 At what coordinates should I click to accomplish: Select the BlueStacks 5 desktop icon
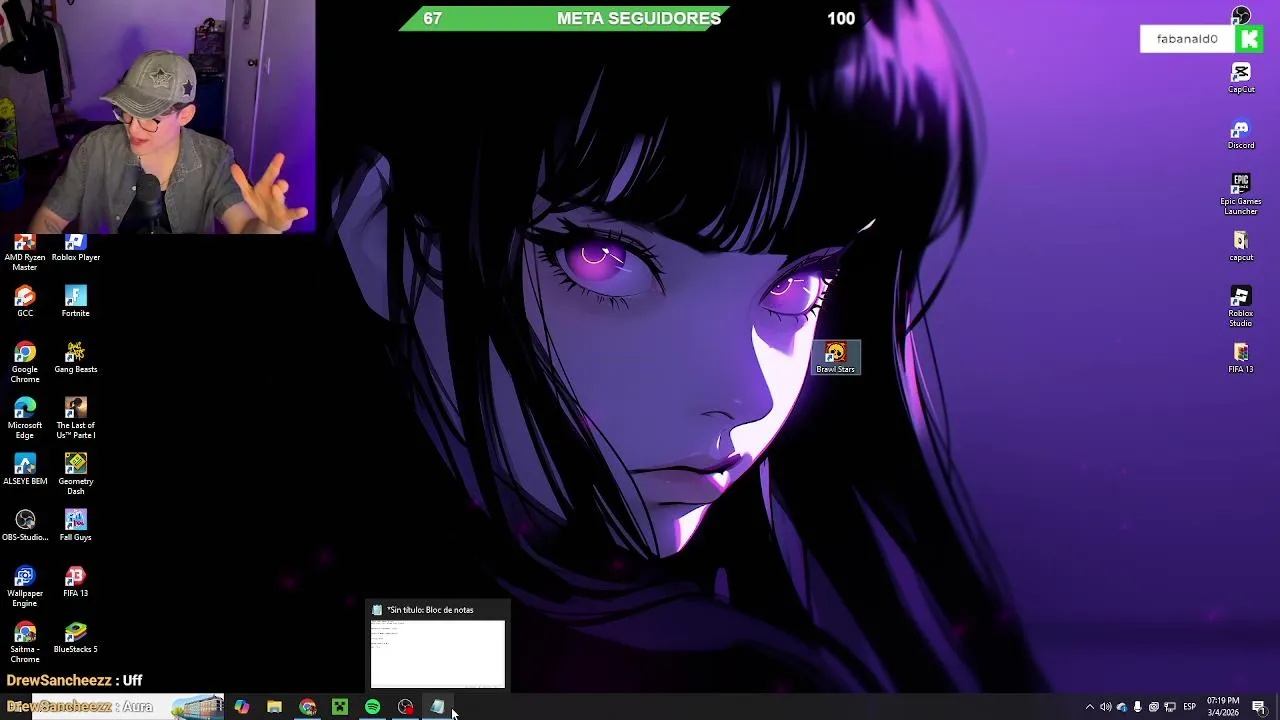click(76, 638)
